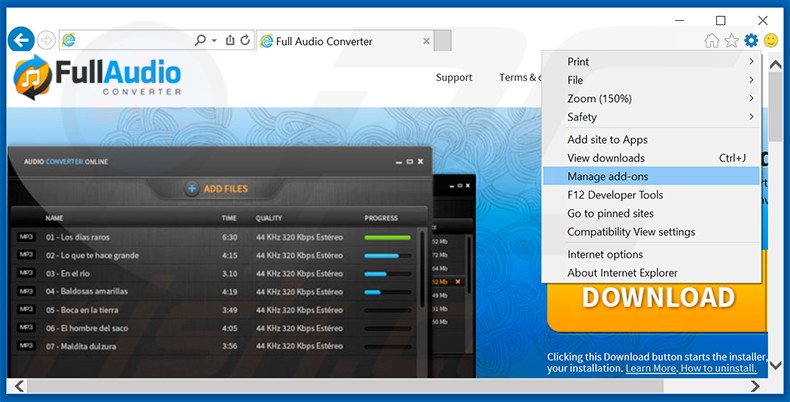Open the address bar search dropdown arrow
Screen dimensions: 790x402
pos(214,40)
